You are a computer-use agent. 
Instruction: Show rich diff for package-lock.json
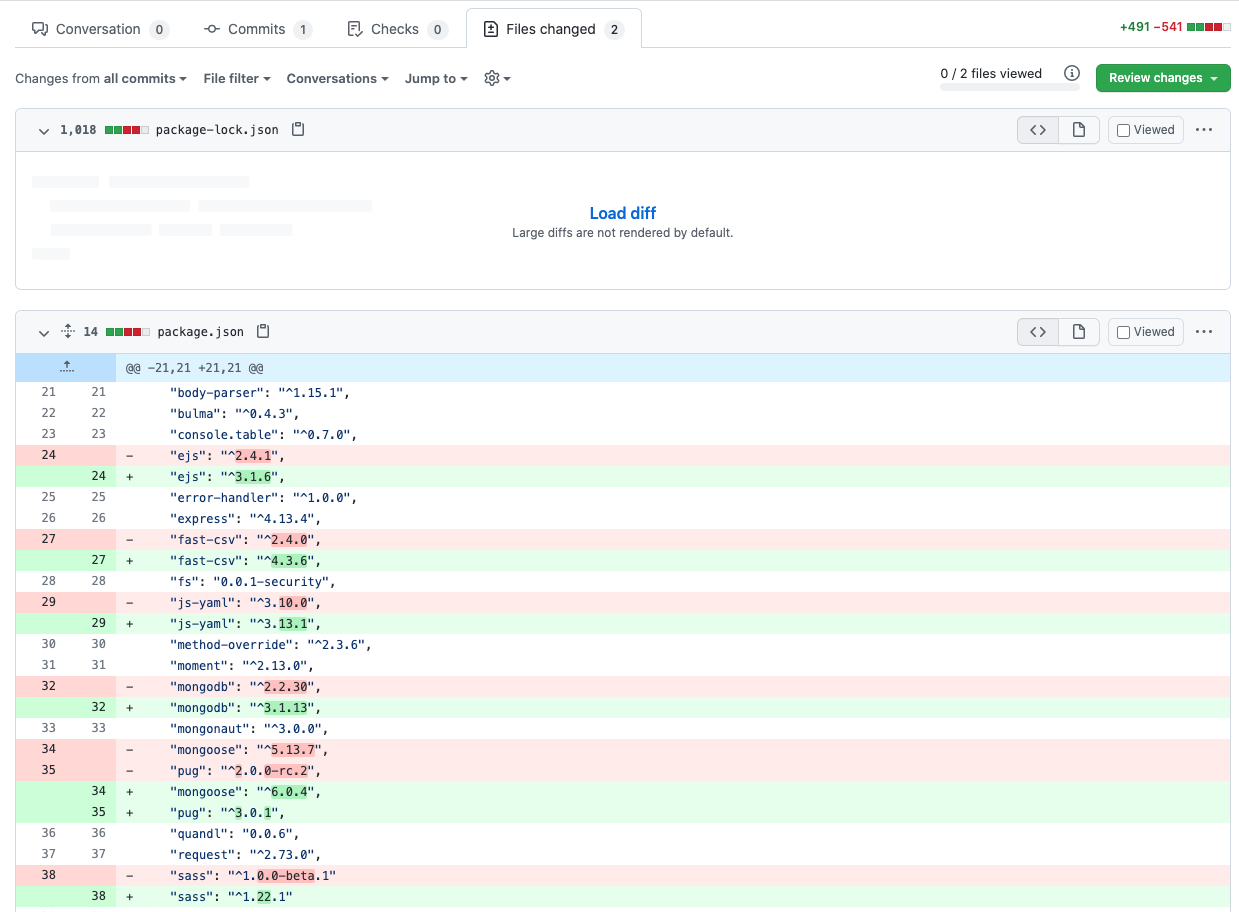[x=1079, y=130]
